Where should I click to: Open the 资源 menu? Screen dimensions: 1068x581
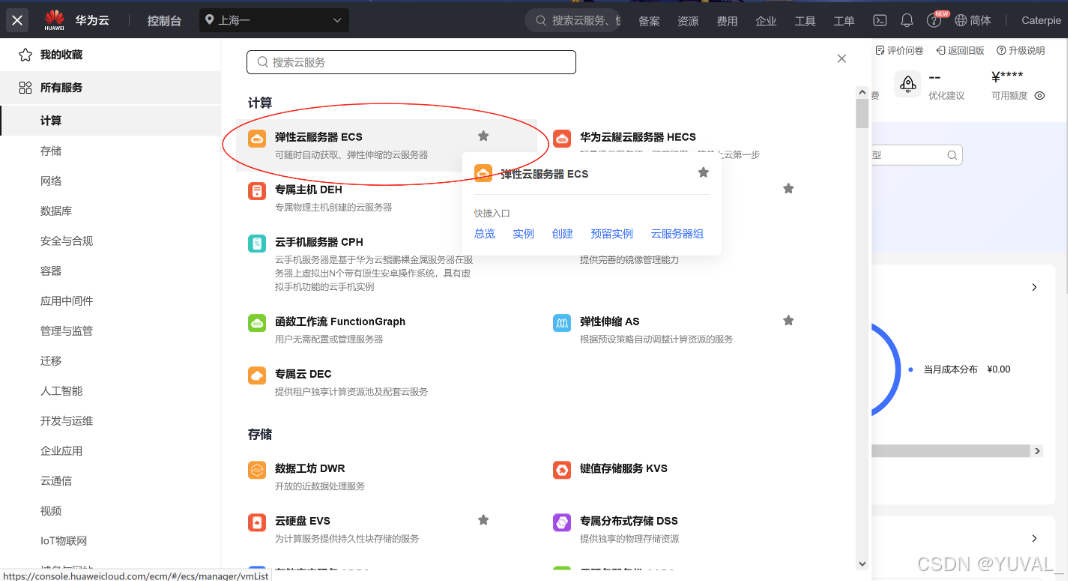[x=687, y=21]
